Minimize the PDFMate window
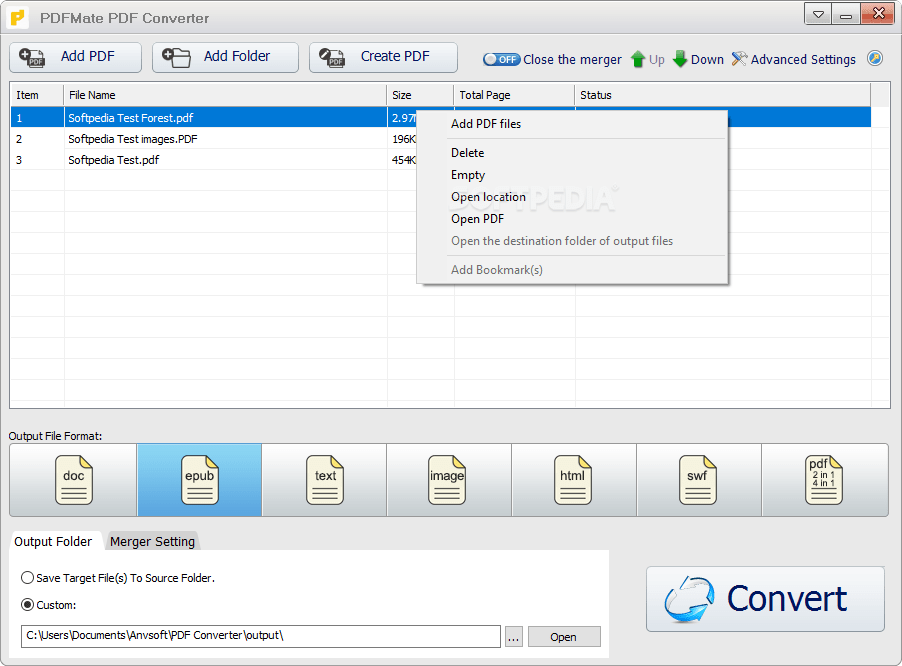 846,14
